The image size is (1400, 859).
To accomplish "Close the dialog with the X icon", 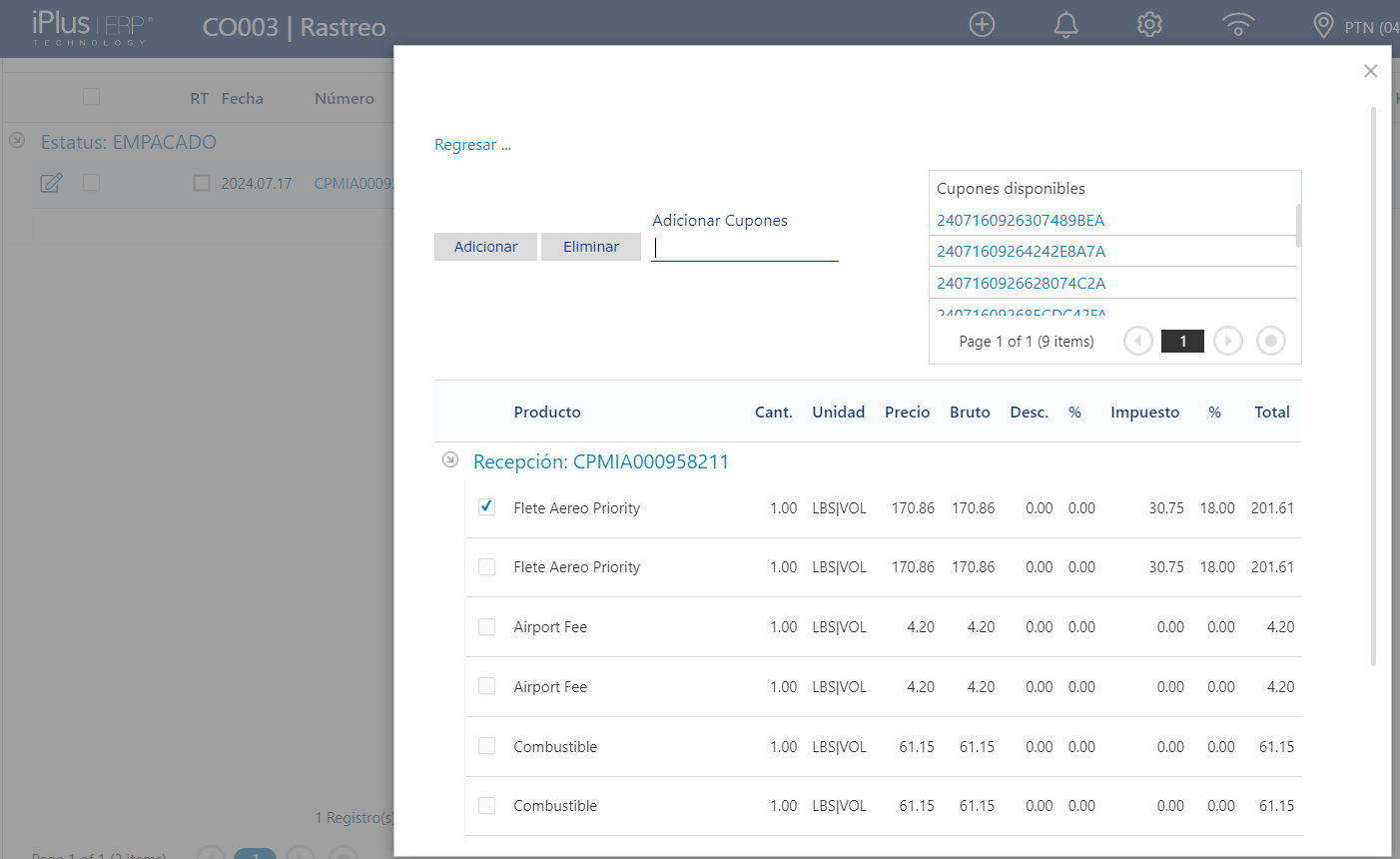I will tap(1370, 71).
